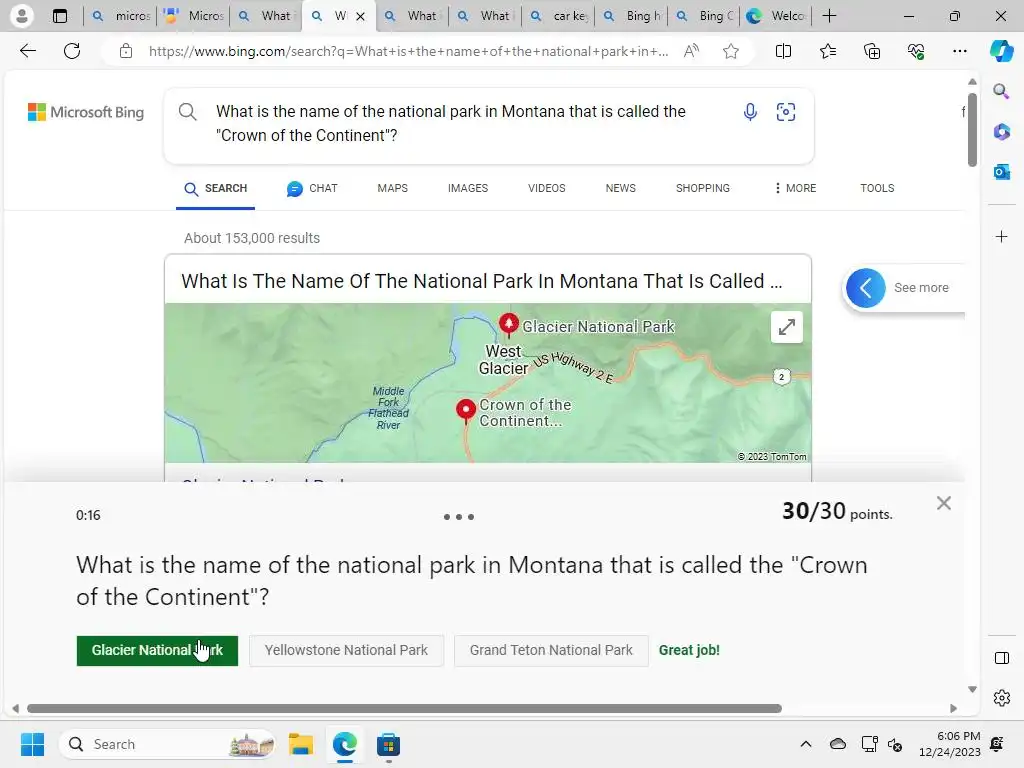Click OneDrive cloud tray icon
The image size is (1024, 768).
pyautogui.click(x=837, y=744)
